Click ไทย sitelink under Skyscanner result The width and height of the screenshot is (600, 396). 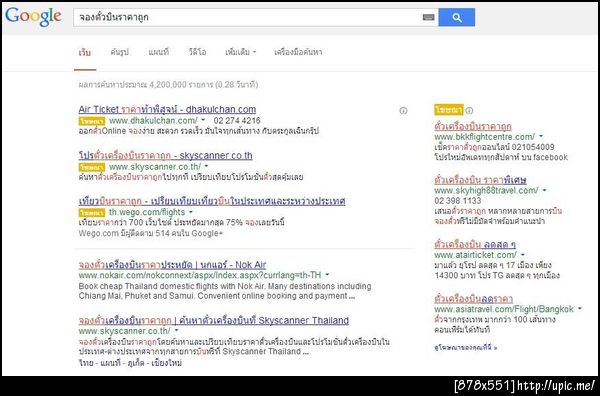pos(86,362)
